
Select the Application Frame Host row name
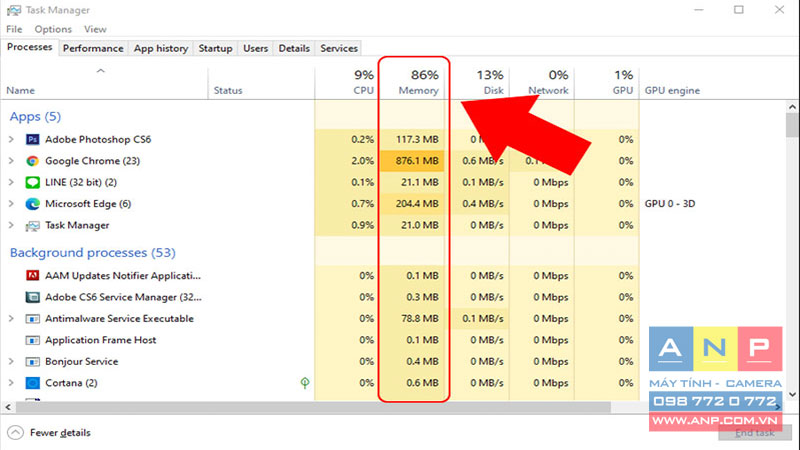pos(101,340)
